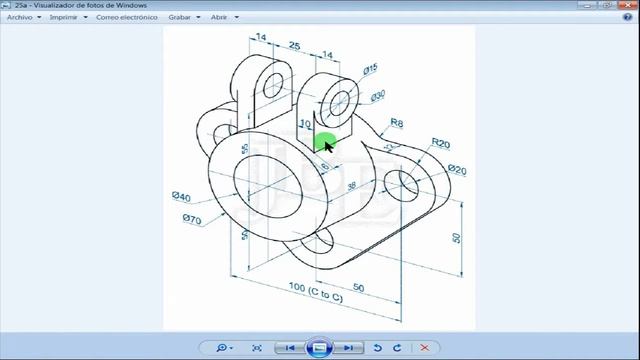Click the Ø40 dimension label
This screenshot has height=360, width=640.
pyautogui.click(x=181, y=197)
